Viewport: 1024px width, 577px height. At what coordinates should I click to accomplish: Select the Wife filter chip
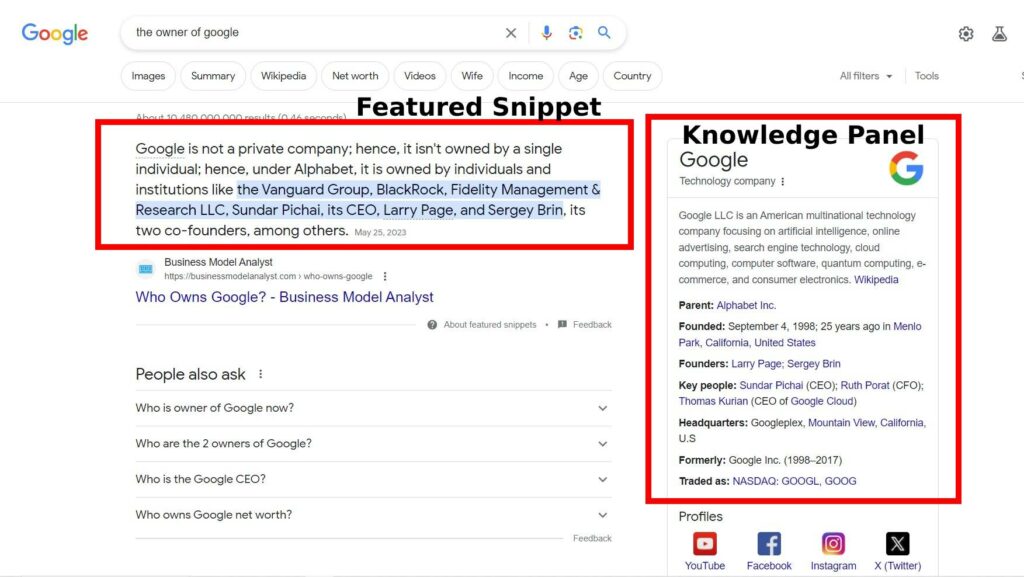click(x=472, y=76)
